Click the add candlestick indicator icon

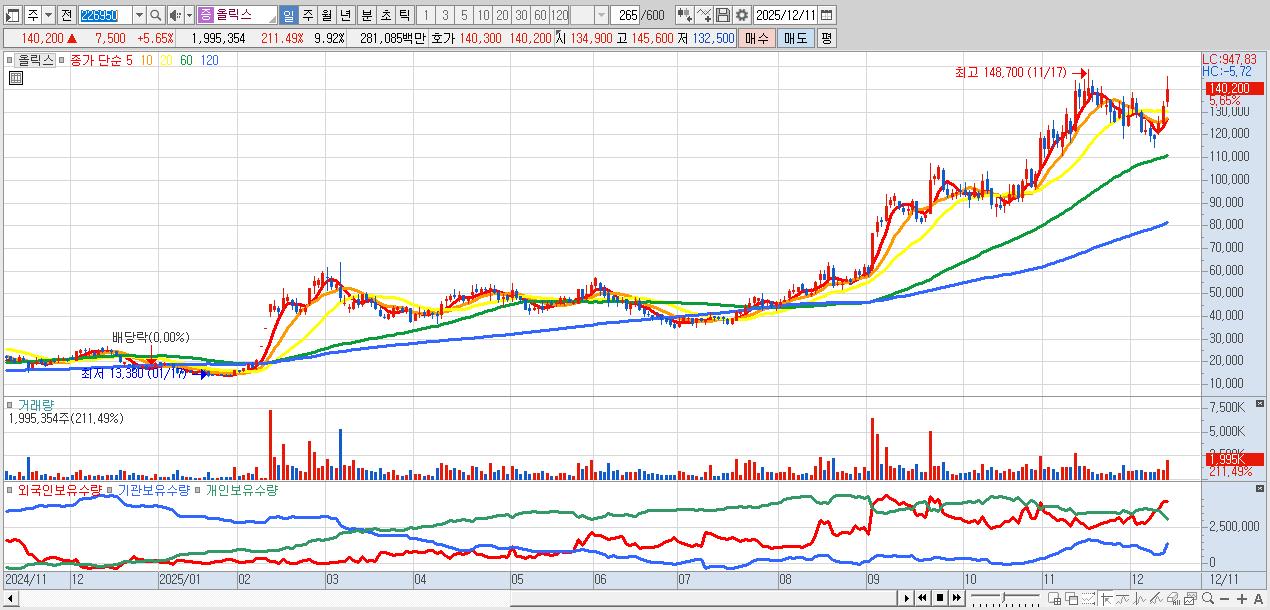684,15
